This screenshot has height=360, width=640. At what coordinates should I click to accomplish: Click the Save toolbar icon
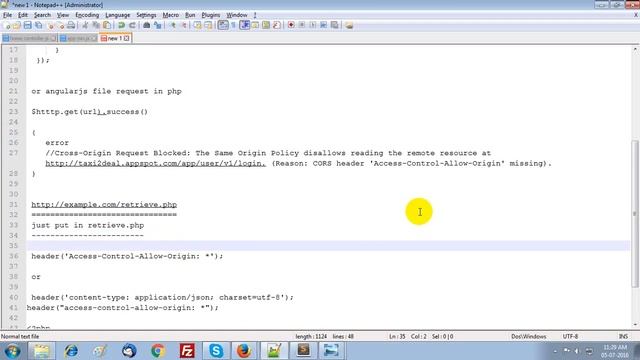(27, 25)
